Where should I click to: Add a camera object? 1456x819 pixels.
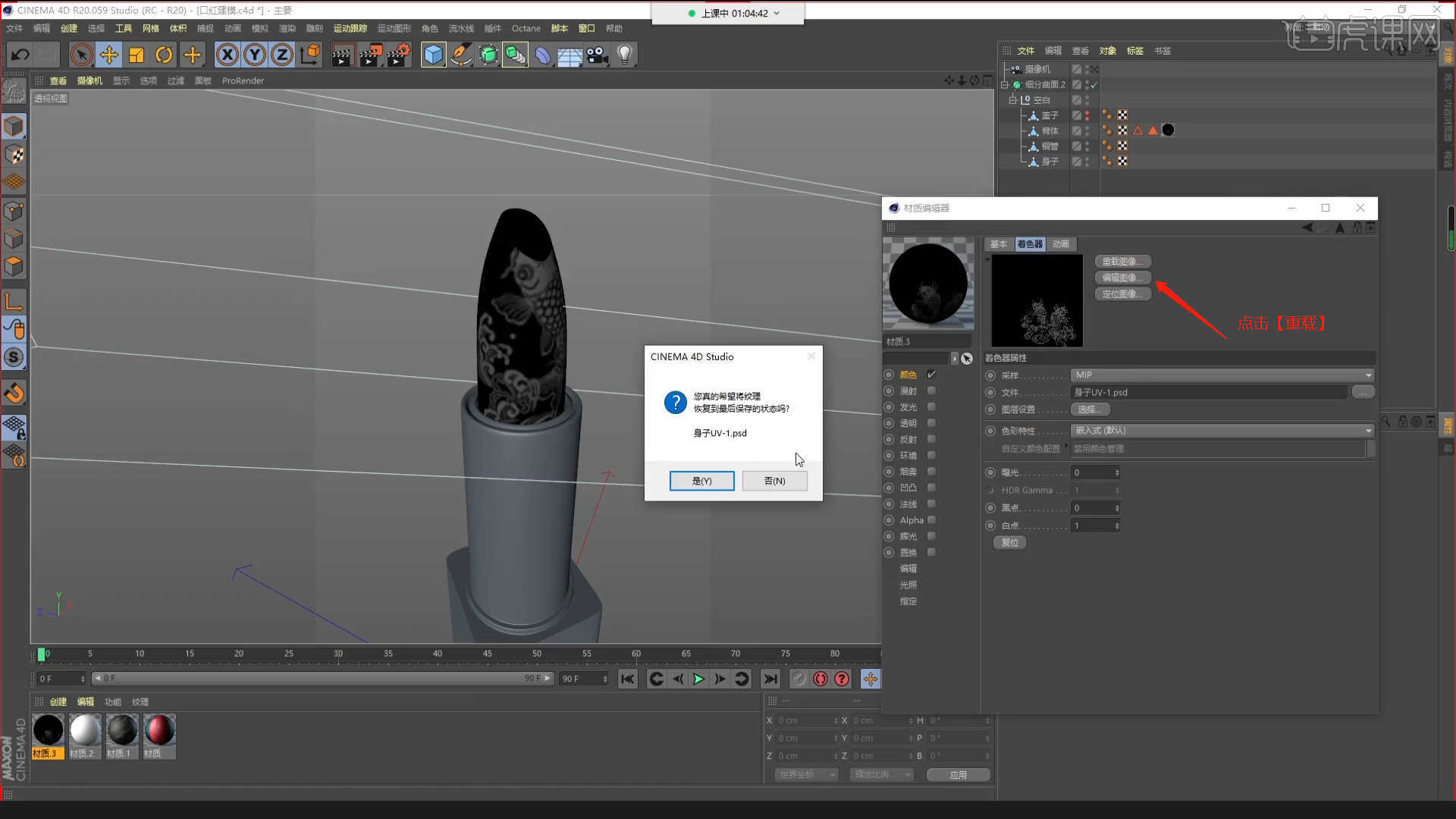click(x=598, y=55)
